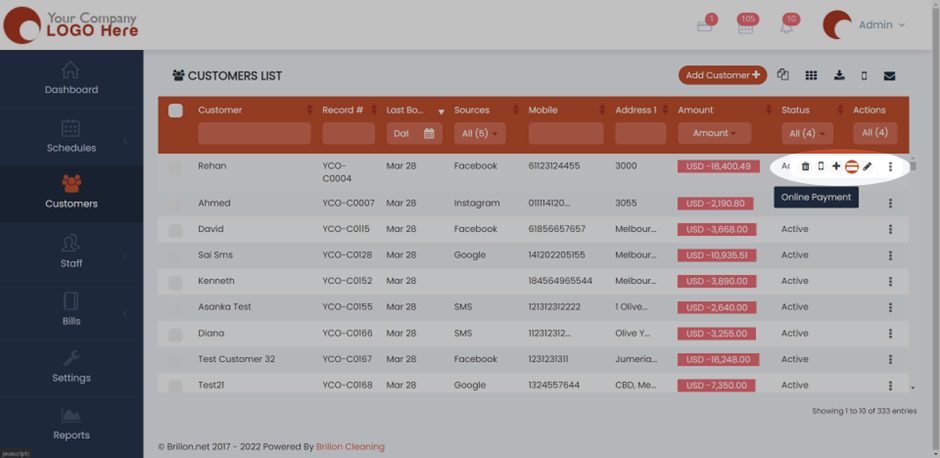The width and height of the screenshot is (940, 458).
Task: Check the checkbox for customer Ahmed
Action: pos(176,203)
